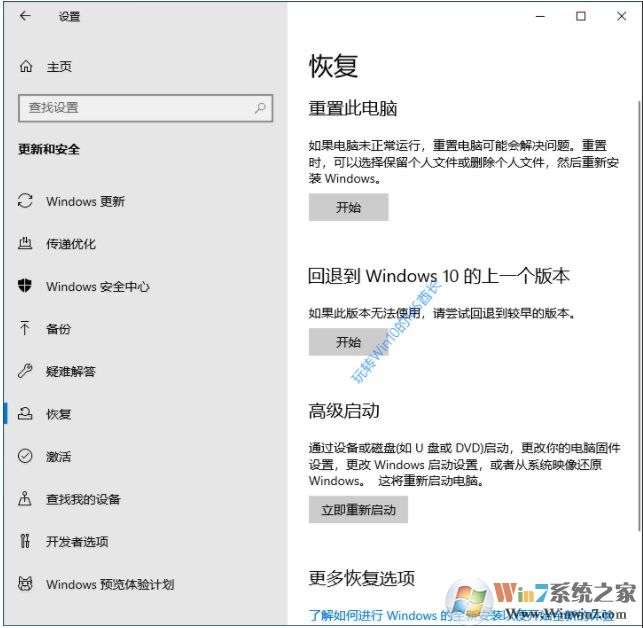
Task: Click the 疑难解答 wrench icon
Action: click(25, 371)
